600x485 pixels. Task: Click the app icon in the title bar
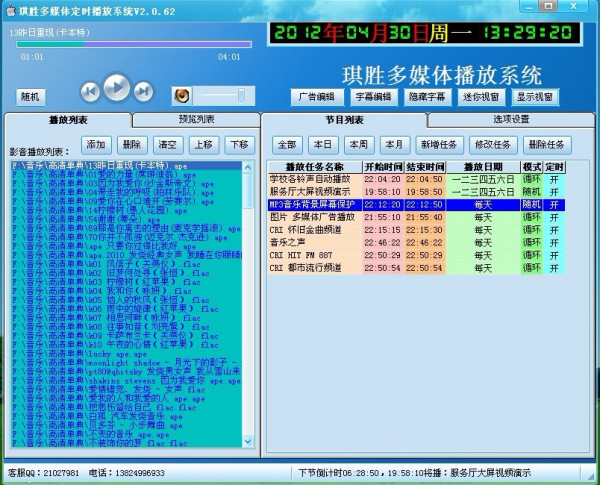click(x=11, y=11)
